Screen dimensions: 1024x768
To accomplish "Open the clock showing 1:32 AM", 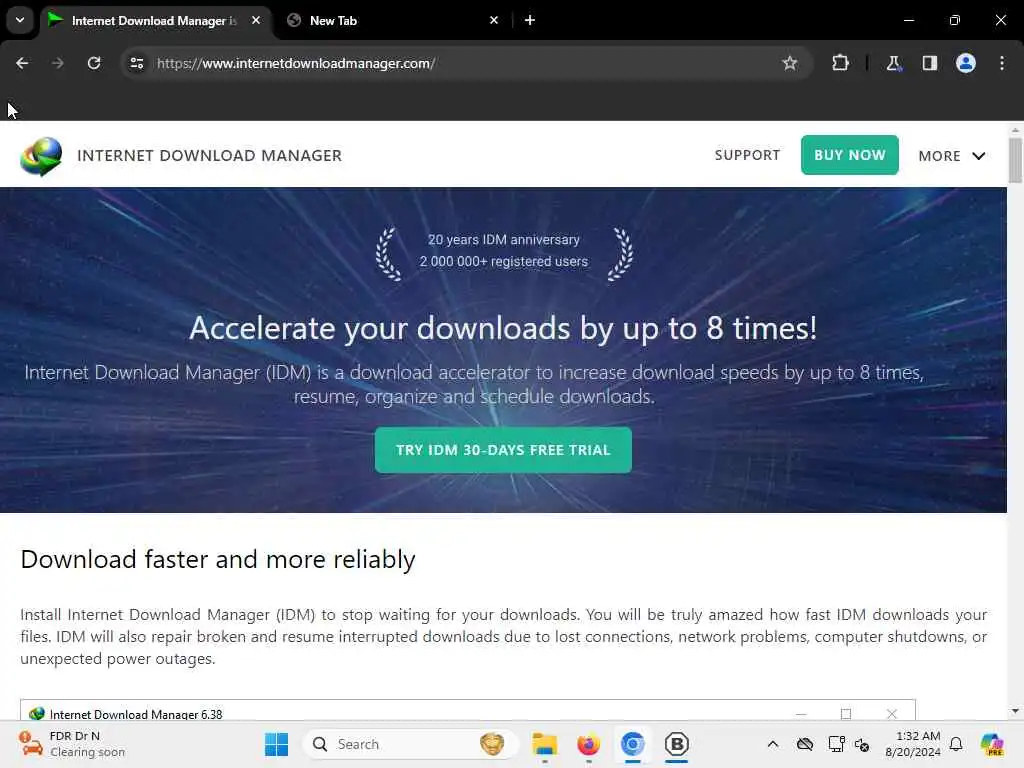I will [913, 744].
